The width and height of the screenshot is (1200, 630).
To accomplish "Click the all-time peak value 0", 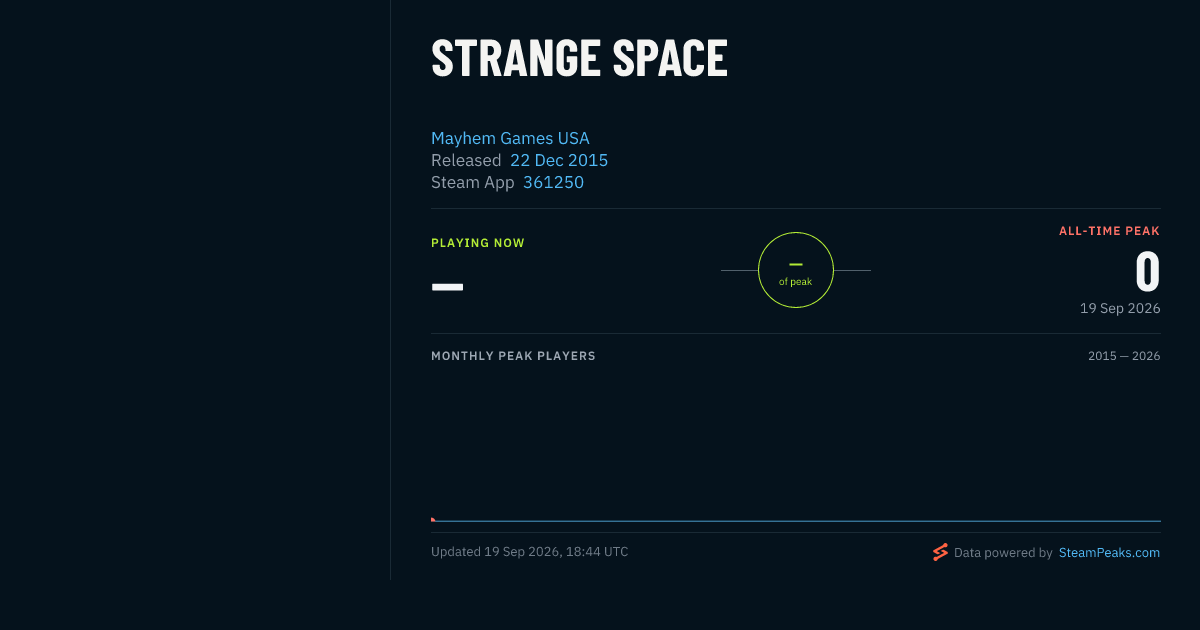I will [x=1147, y=272].
